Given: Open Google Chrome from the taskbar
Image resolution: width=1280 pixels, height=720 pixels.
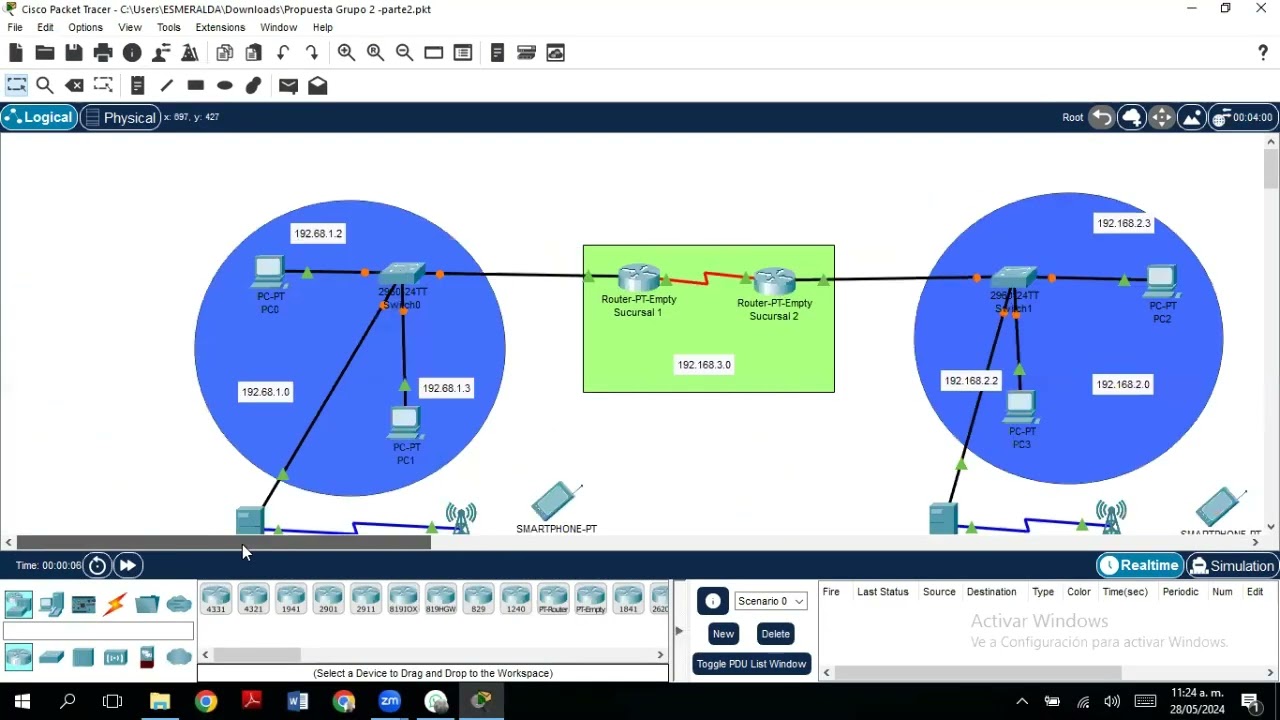Looking at the screenshot, I should tap(206, 701).
